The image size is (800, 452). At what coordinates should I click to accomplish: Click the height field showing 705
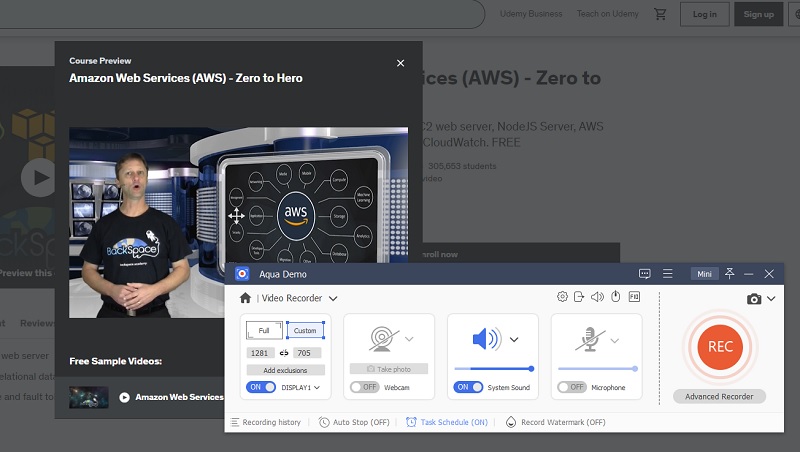pyautogui.click(x=306, y=353)
